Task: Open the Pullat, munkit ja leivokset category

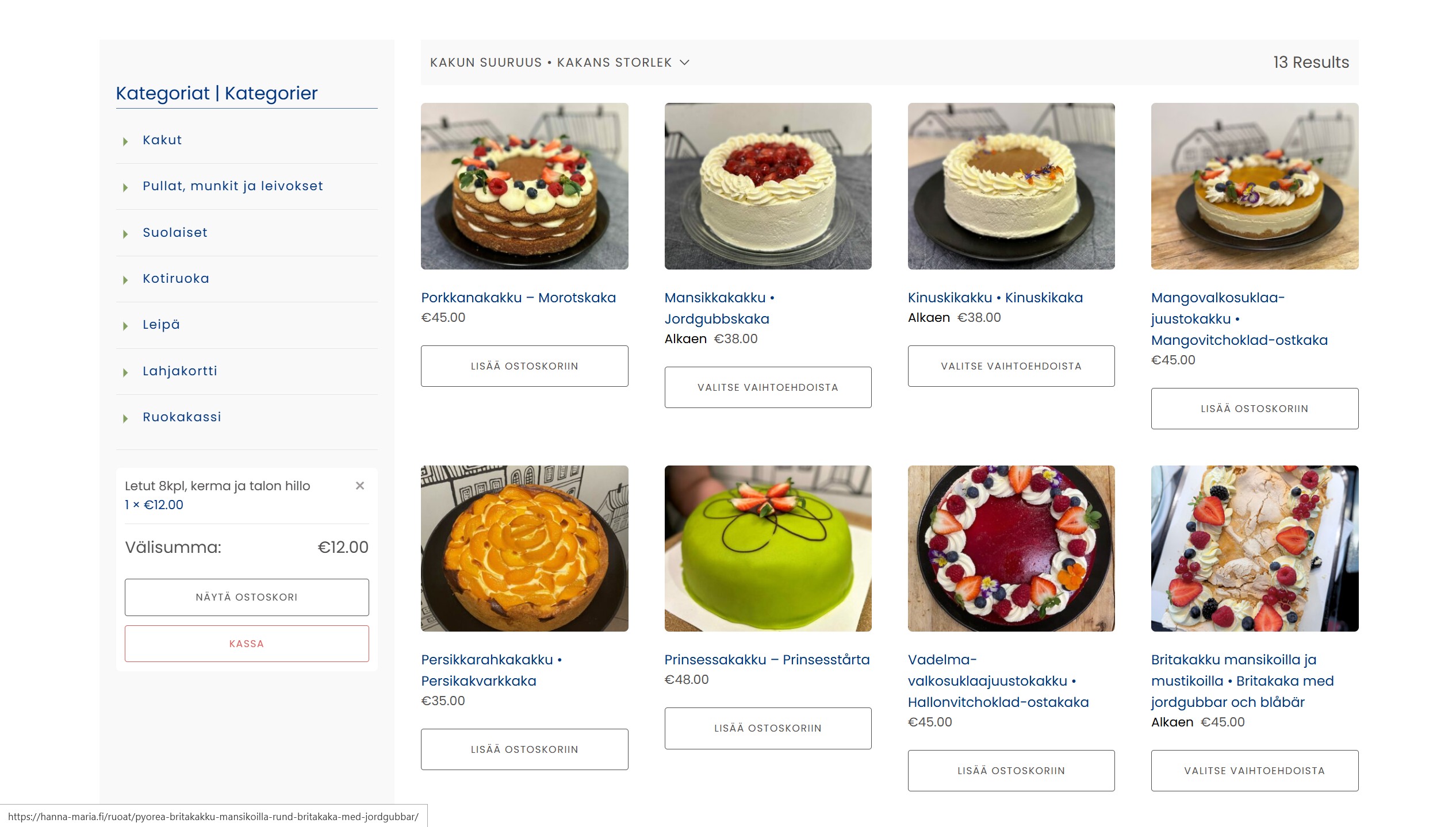Action: point(233,186)
